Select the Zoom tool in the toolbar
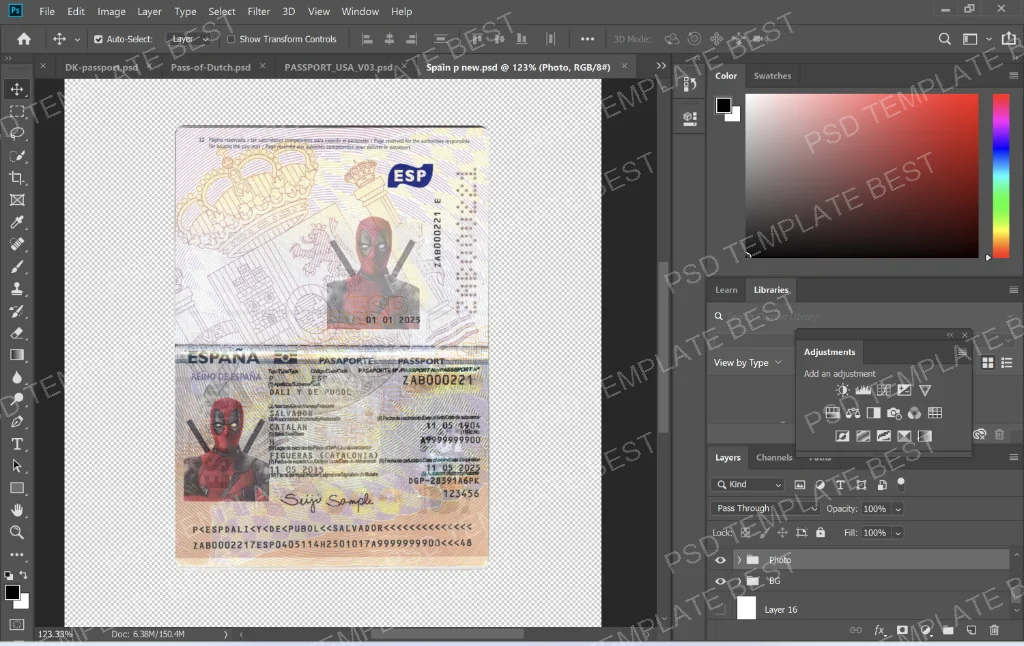This screenshot has height=646, width=1024. tap(17, 532)
